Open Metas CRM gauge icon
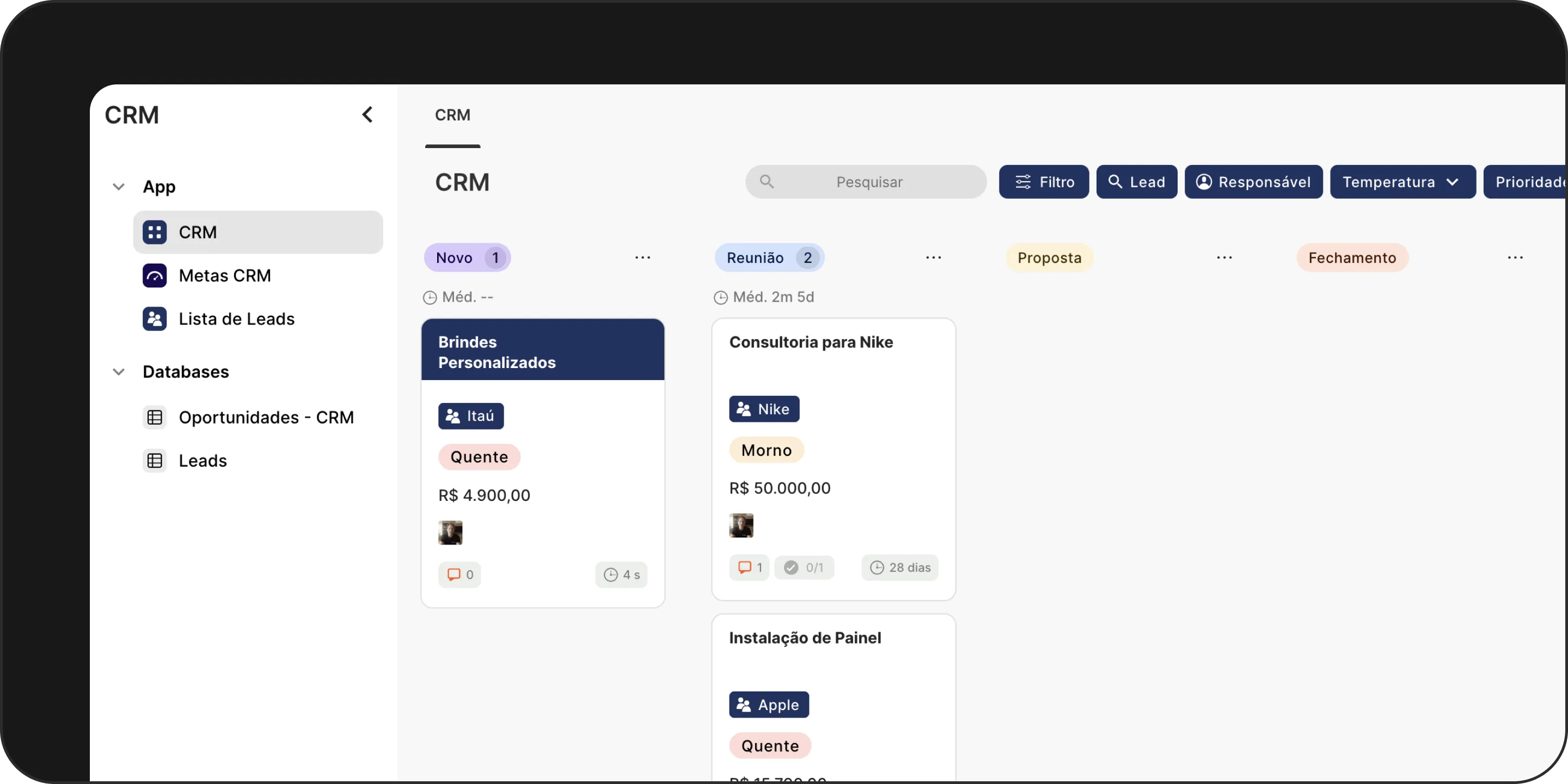The image size is (1568, 784). click(155, 275)
